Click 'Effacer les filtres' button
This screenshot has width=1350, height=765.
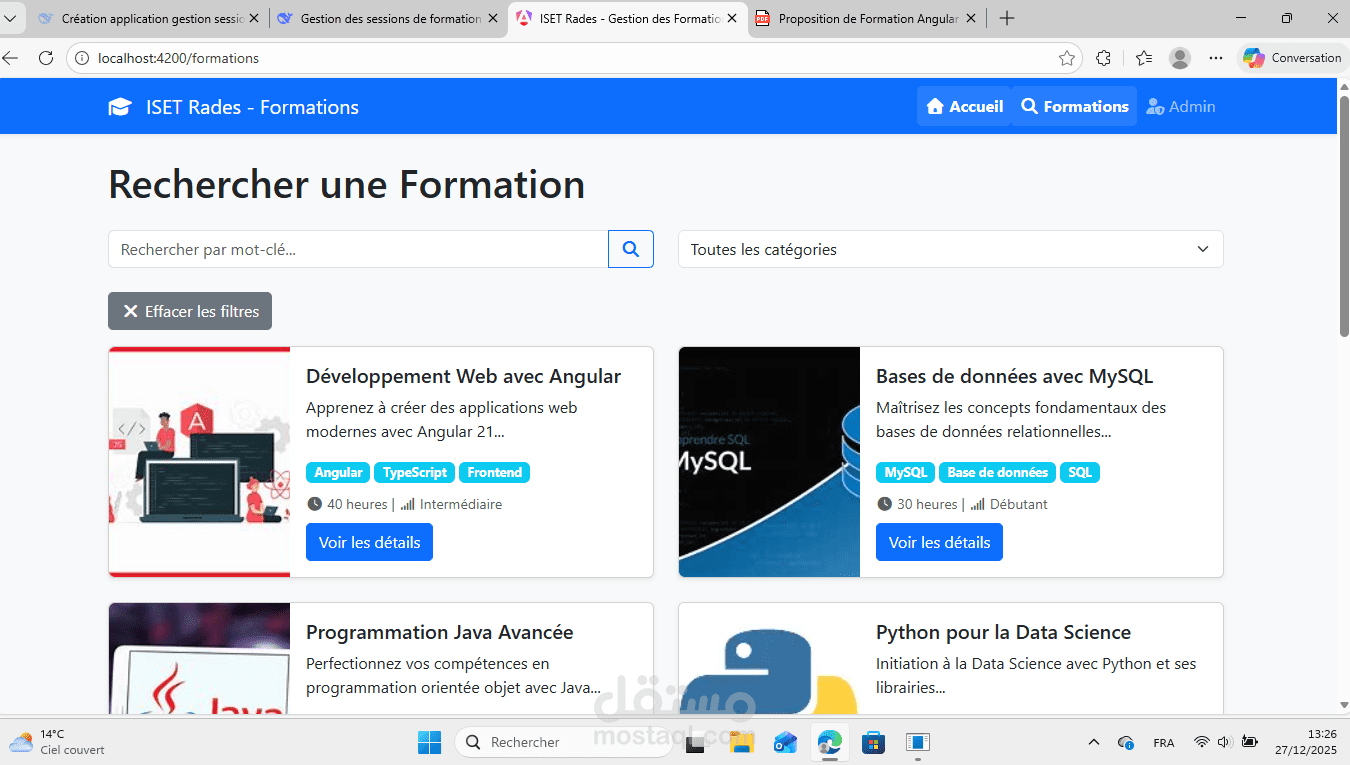(190, 311)
